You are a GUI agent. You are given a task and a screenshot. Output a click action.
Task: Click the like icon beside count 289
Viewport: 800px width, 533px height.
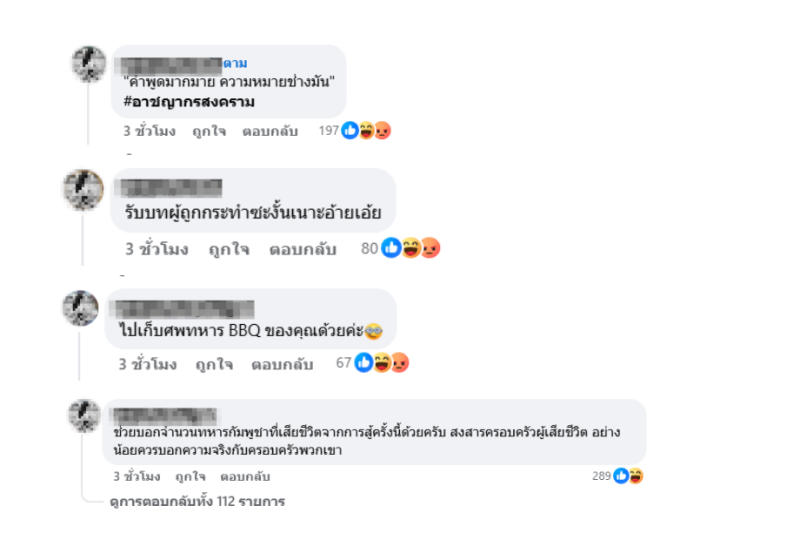pos(621,476)
